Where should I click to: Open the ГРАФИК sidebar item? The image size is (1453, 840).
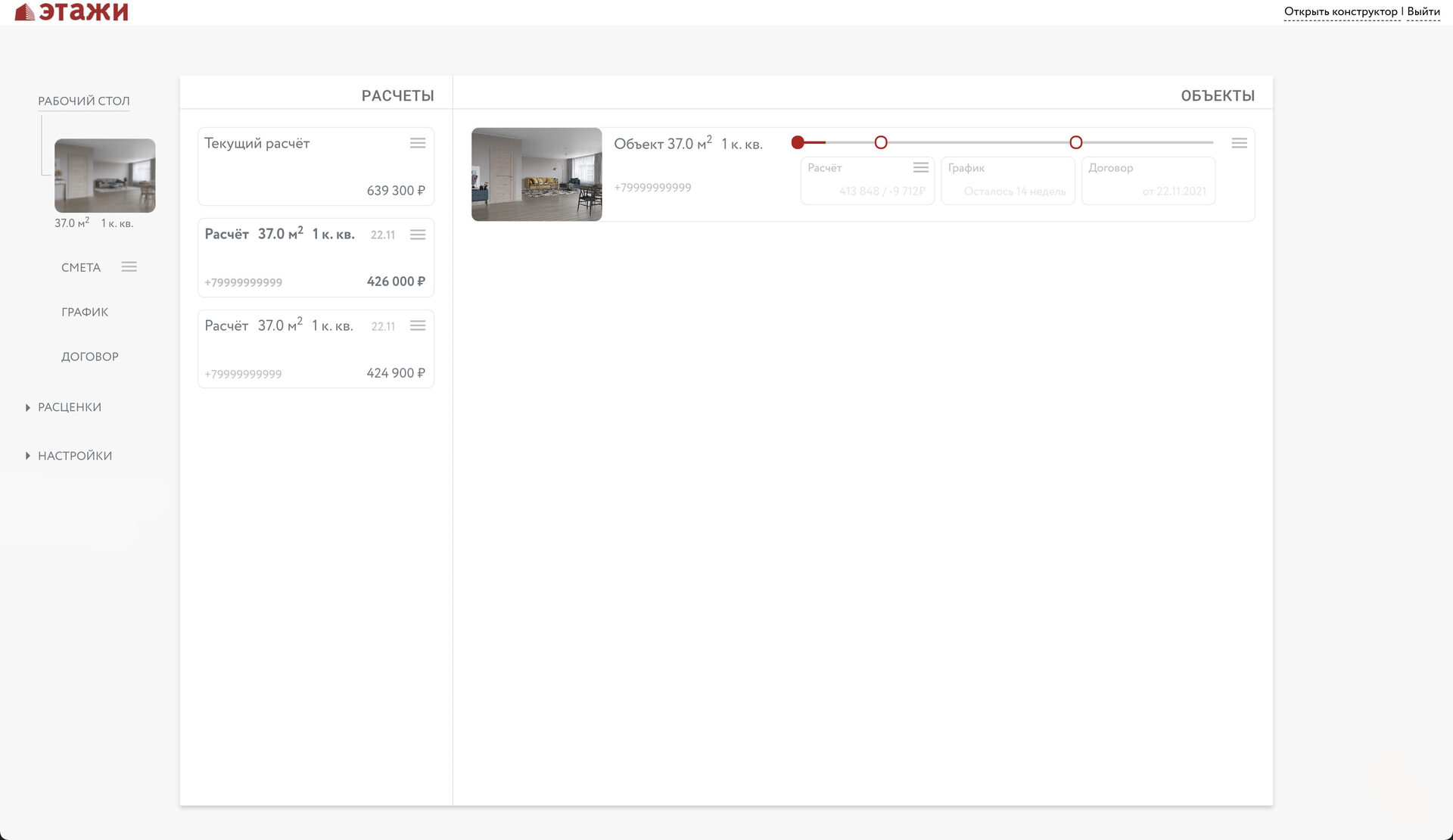point(85,312)
